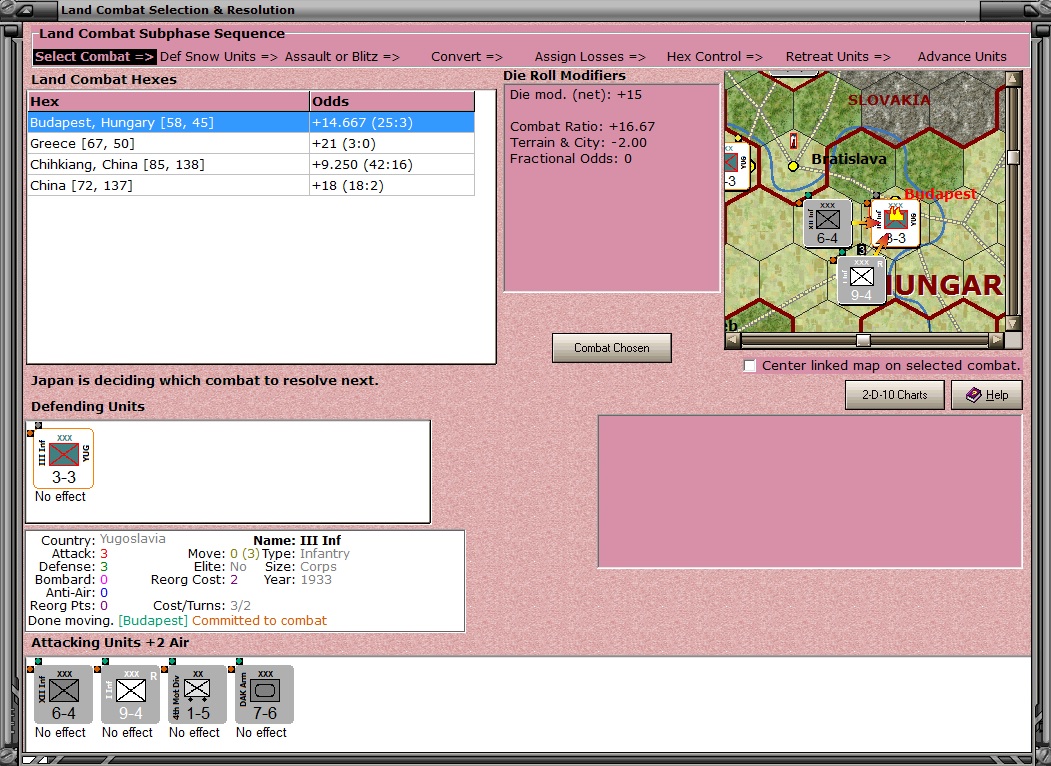This screenshot has height=766, width=1051.
Task: Click the yellow Bratislava city dot on map
Action: pos(793,166)
